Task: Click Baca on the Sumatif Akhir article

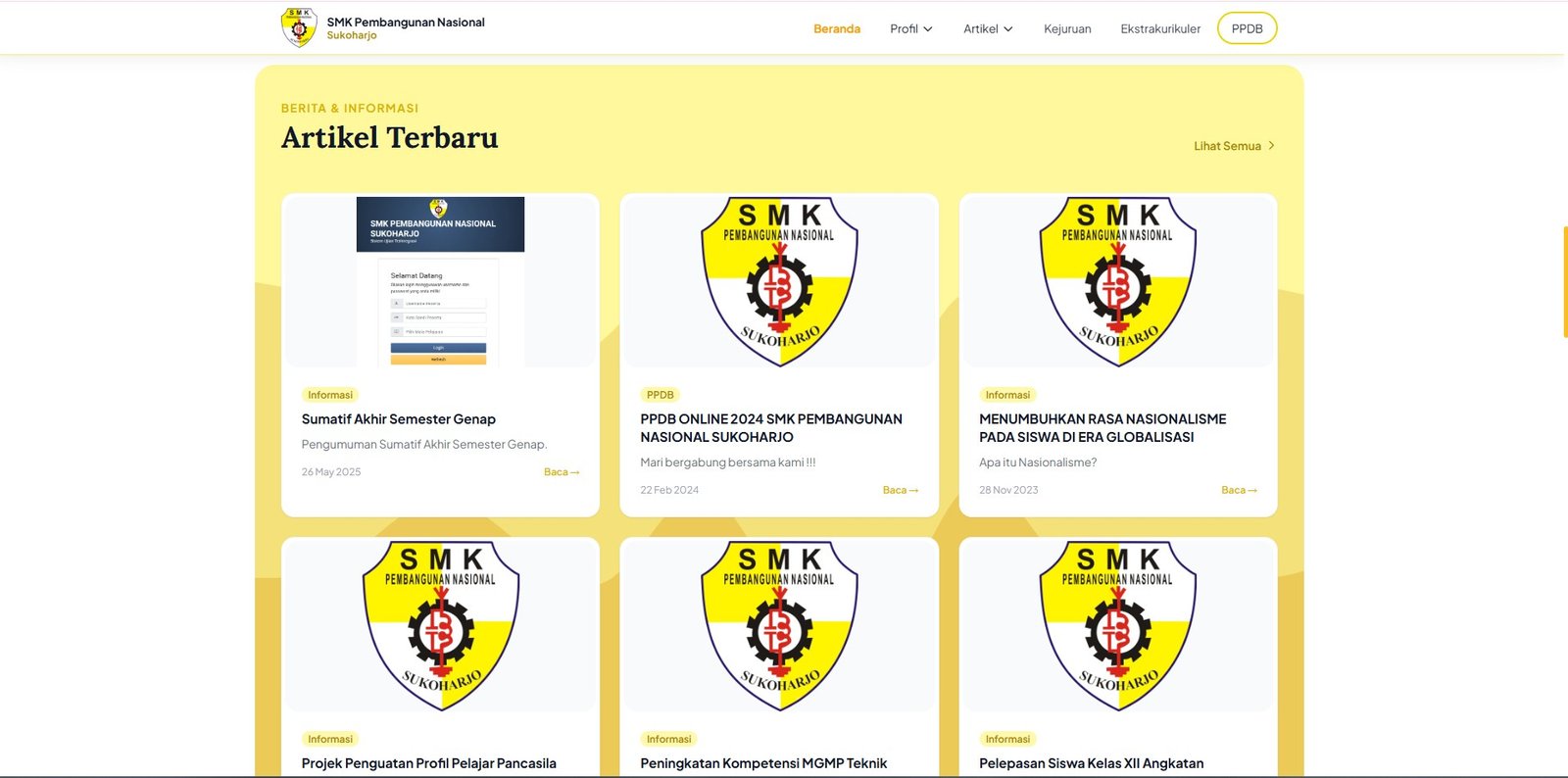Action: click(x=562, y=472)
